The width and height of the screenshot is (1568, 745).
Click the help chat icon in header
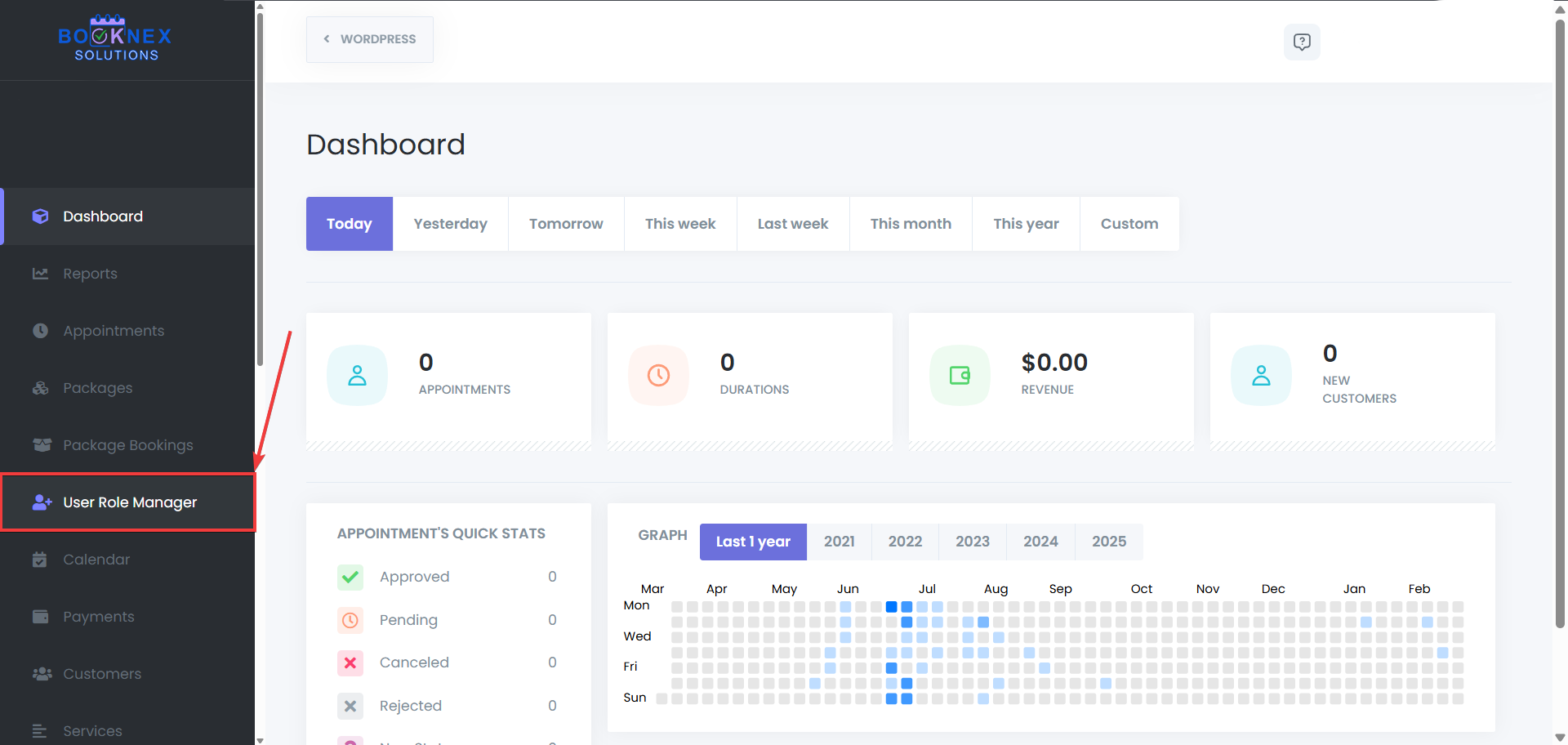coord(1302,42)
